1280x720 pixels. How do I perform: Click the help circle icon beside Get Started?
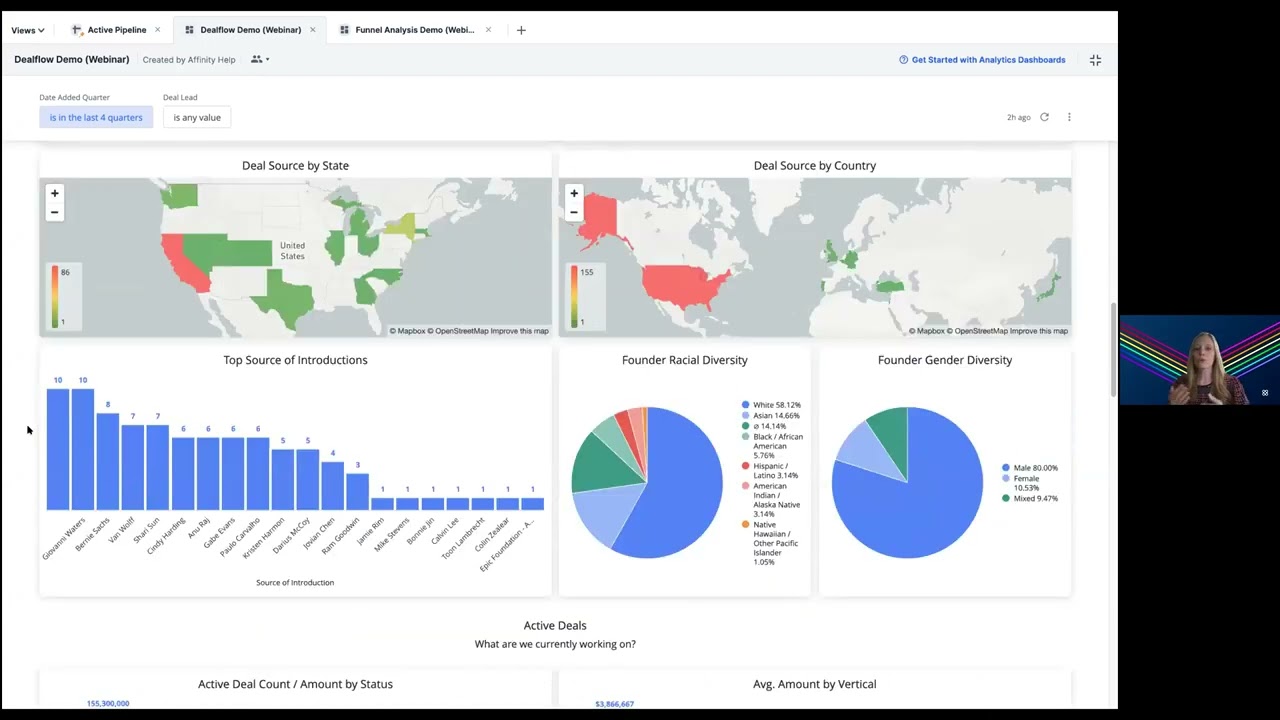[x=903, y=60]
